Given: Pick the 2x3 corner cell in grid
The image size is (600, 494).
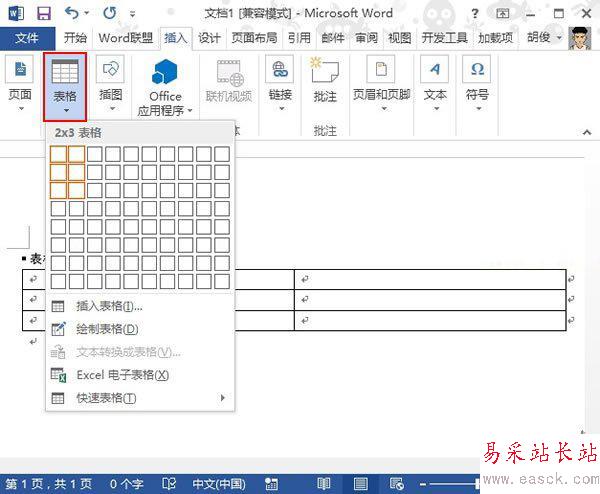Looking at the screenshot, I should coord(77,191).
